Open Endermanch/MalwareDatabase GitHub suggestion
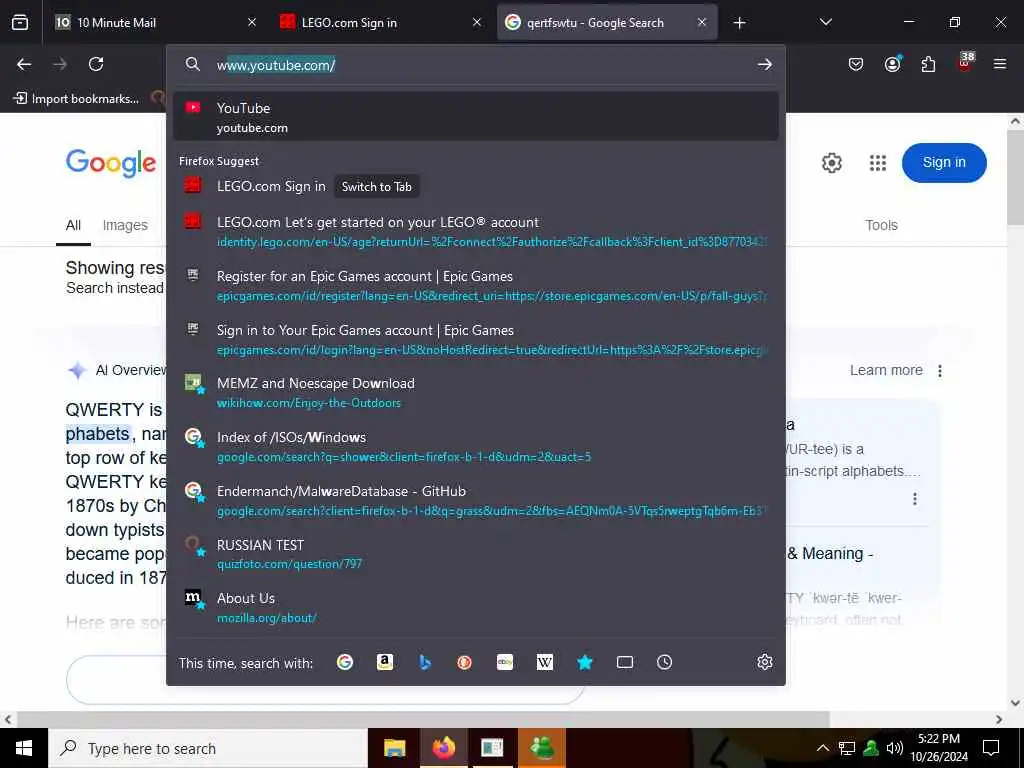This screenshot has width=1024, height=768. pos(475,500)
